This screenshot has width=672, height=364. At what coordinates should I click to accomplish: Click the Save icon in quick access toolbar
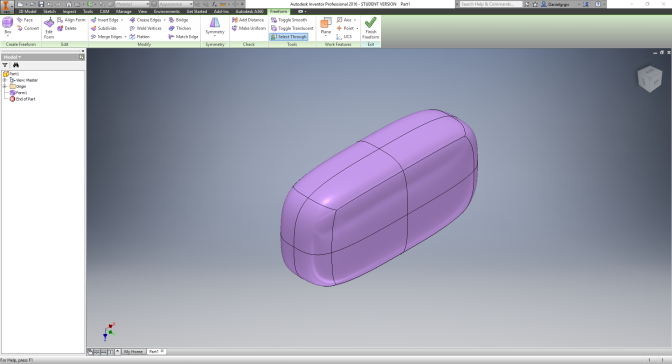coord(41,4)
